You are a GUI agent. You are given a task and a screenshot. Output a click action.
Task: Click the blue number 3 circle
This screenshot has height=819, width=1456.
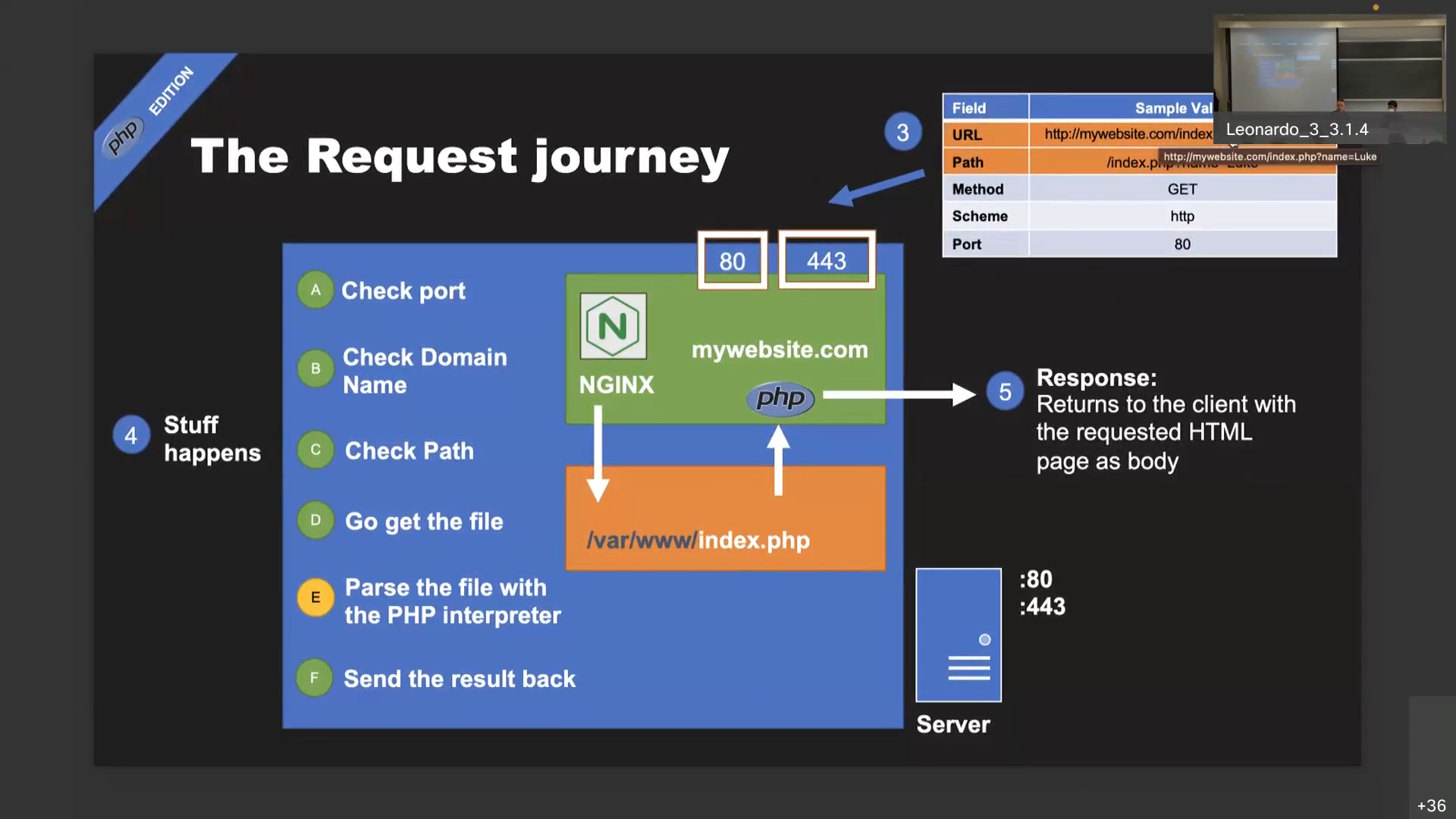click(902, 133)
